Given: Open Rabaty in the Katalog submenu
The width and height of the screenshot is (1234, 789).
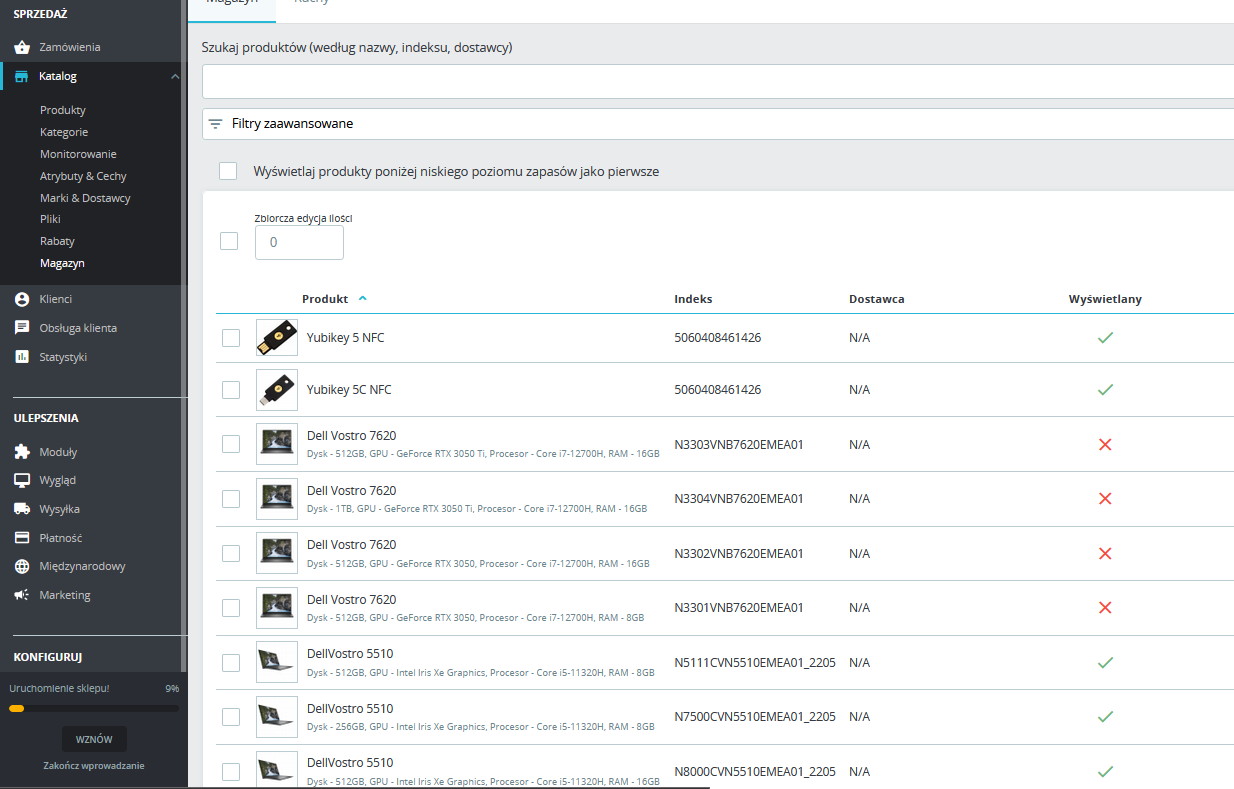Looking at the screenshot, I should (57, 241).
